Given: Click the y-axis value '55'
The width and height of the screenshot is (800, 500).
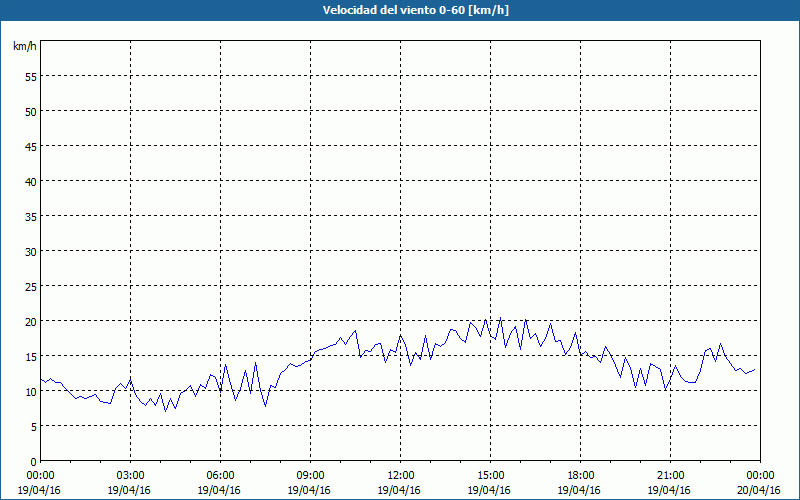Looking at the screenshot, I should click(x=31, y=77).
